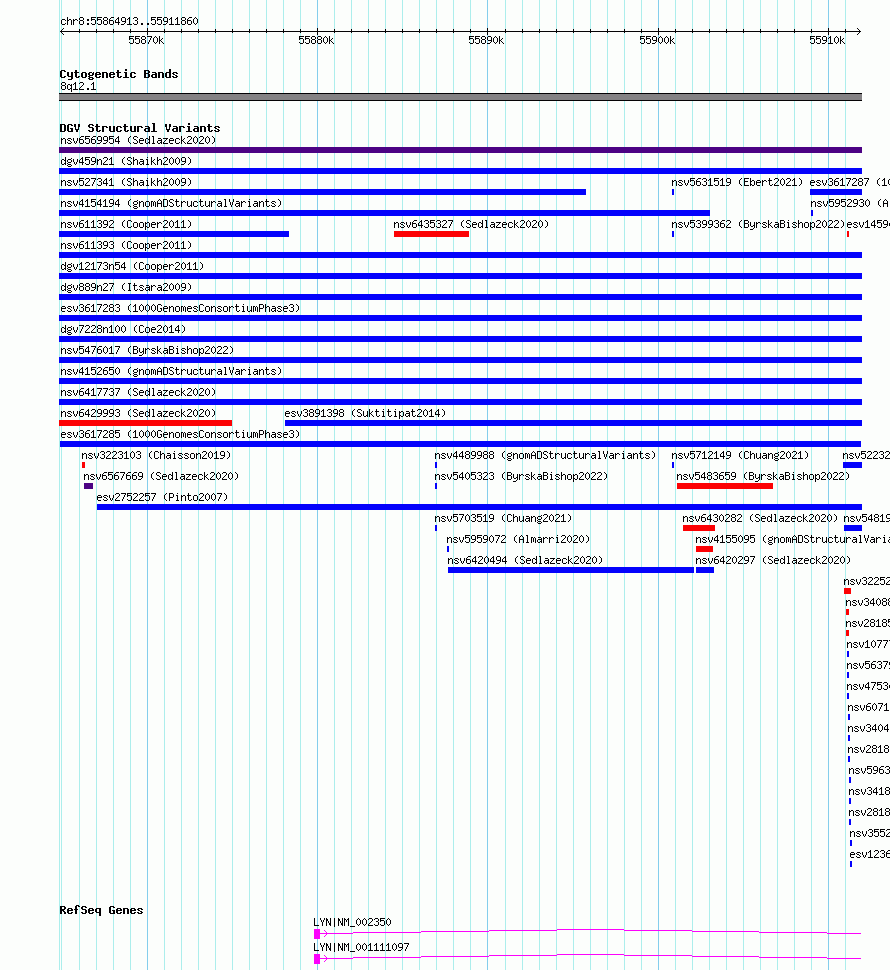This screenshot has height=970, width=890.
Task: Click the magenta exon of LYN NM_001111097
Action: click(317, 959)
